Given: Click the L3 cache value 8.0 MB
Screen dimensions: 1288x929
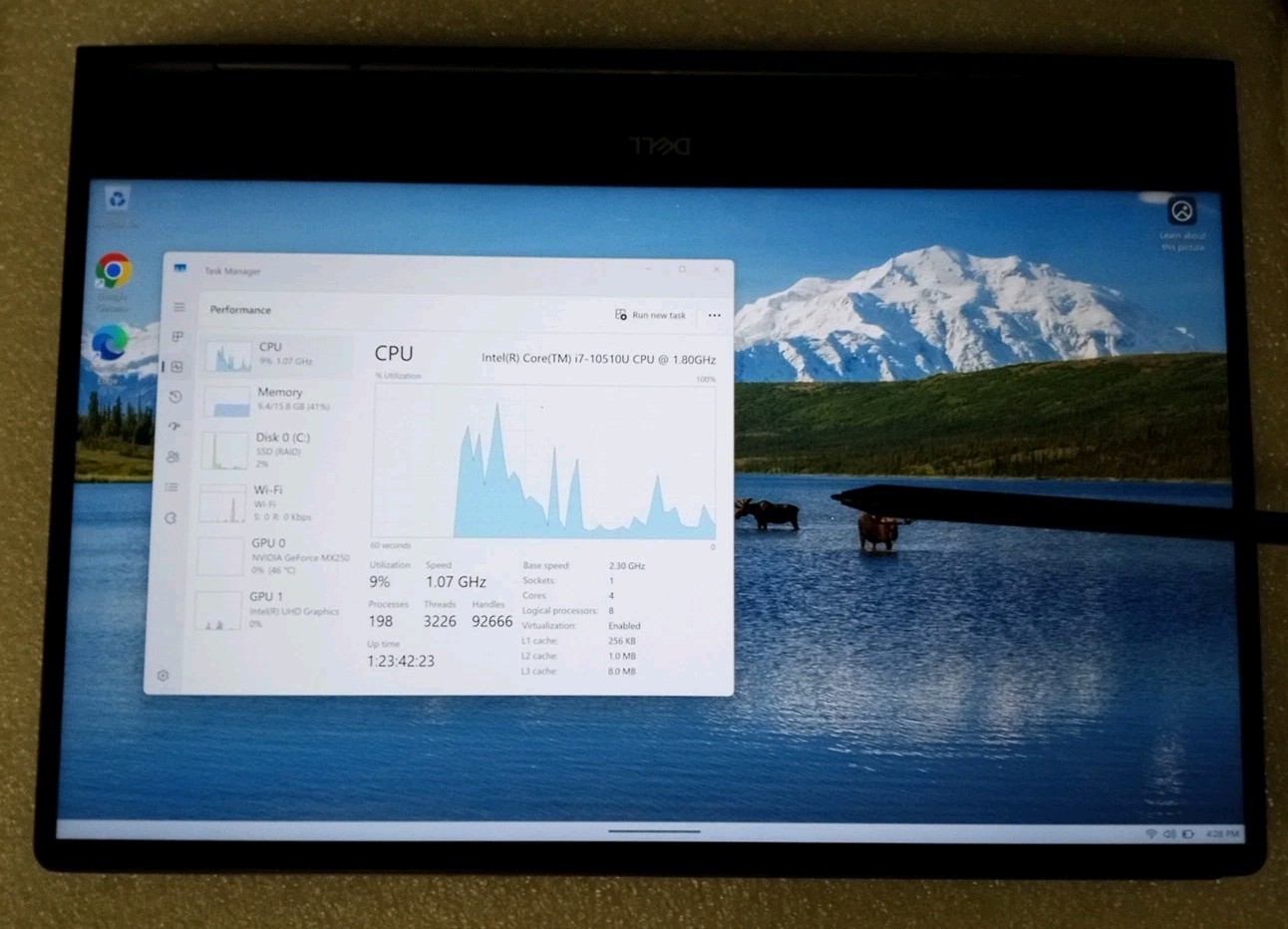Looking at the screenshot, I should [621, 672].
